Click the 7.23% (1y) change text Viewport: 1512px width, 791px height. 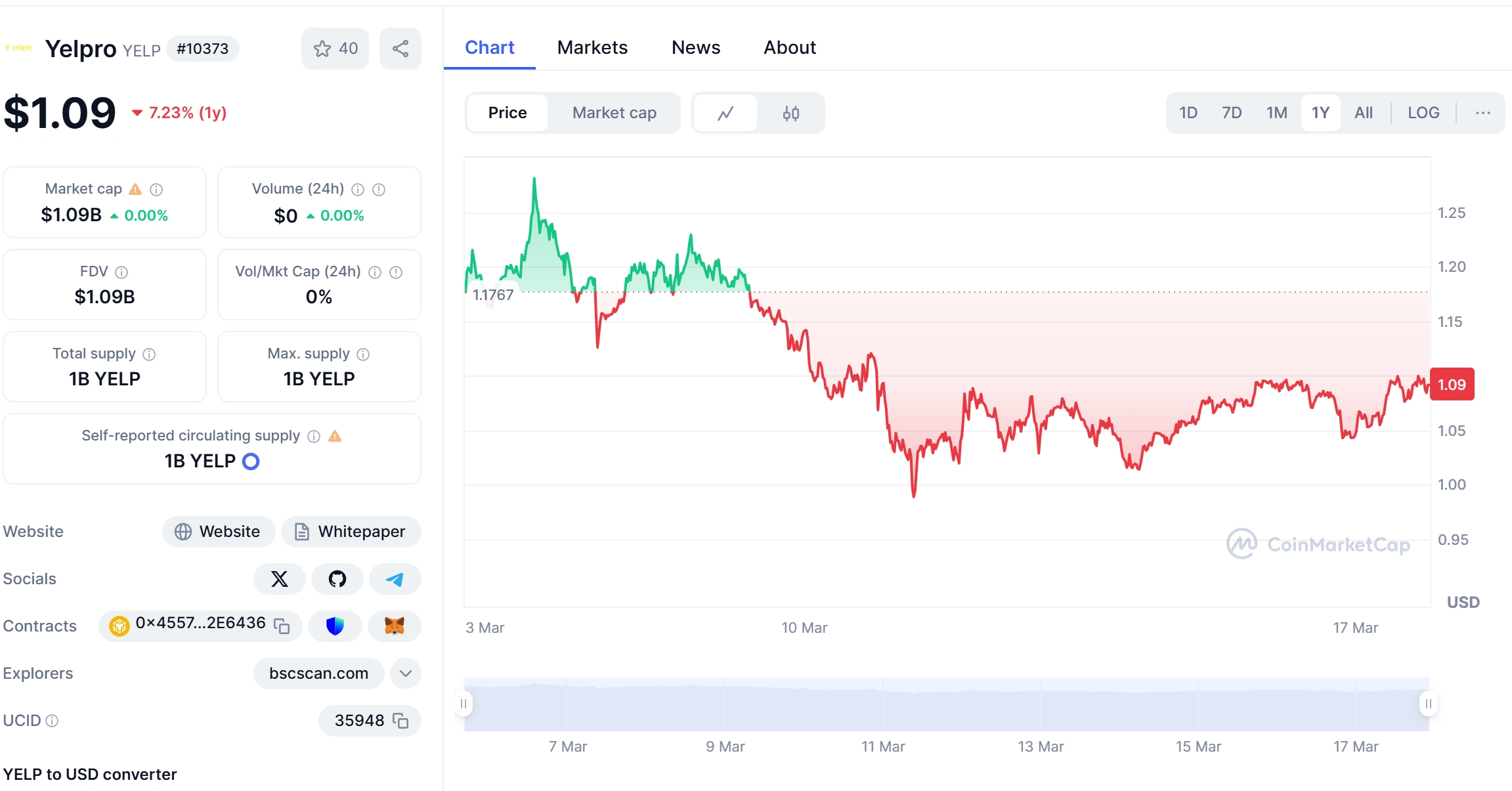point(188,113)
